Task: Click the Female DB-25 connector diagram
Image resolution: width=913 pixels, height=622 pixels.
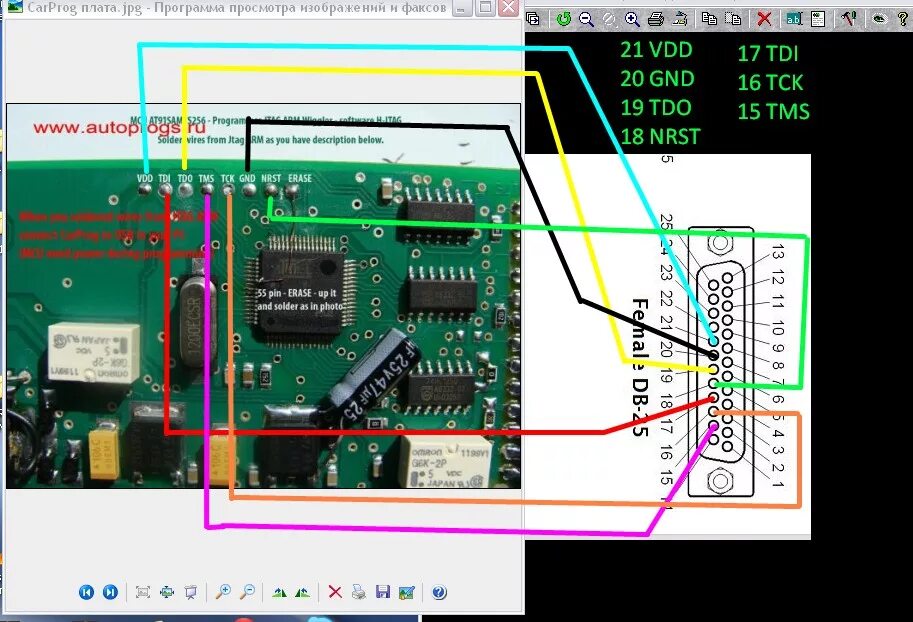Action: pyautogui.click(x=721, y=362)
